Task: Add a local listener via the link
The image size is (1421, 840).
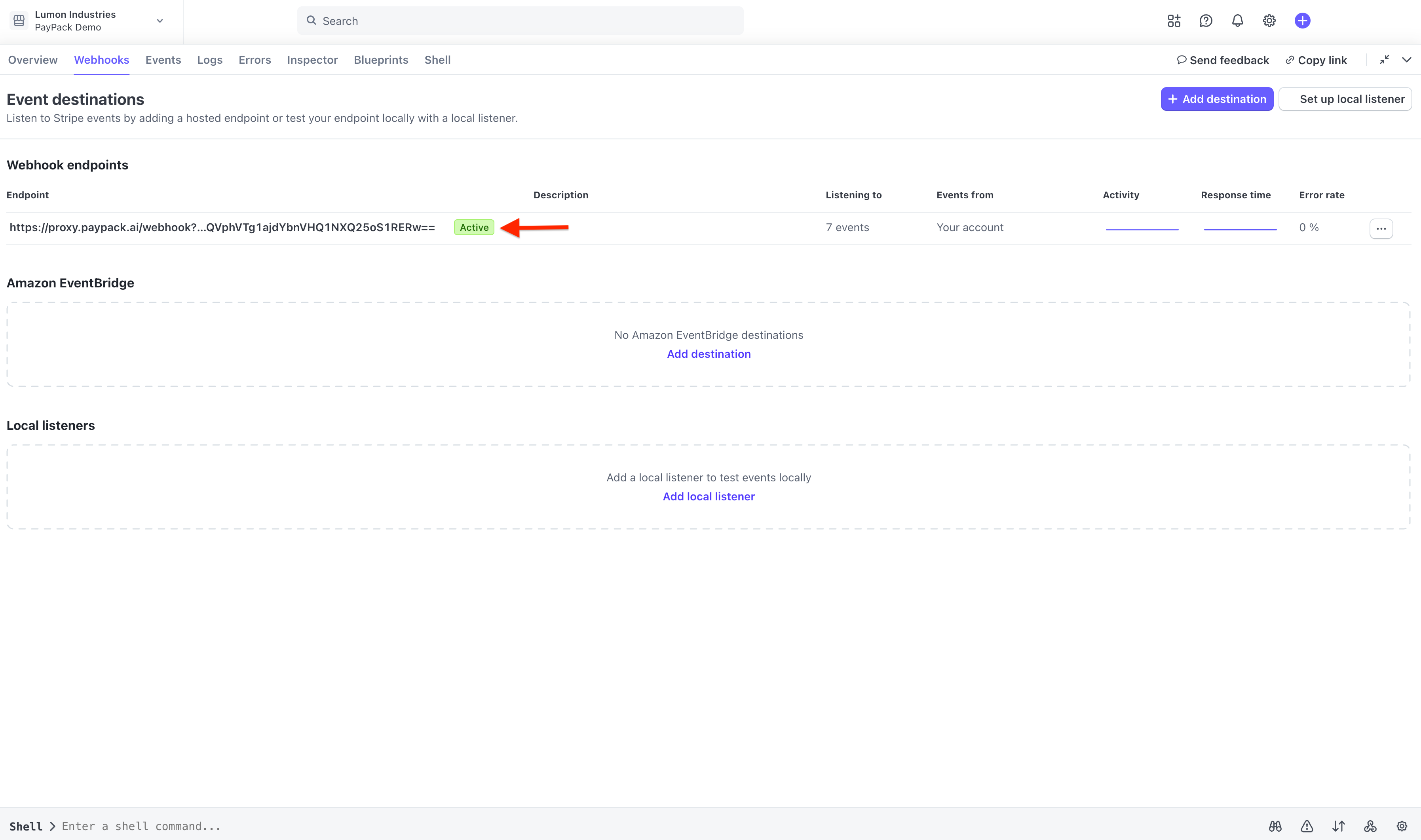Action: (x=709, y=496)
